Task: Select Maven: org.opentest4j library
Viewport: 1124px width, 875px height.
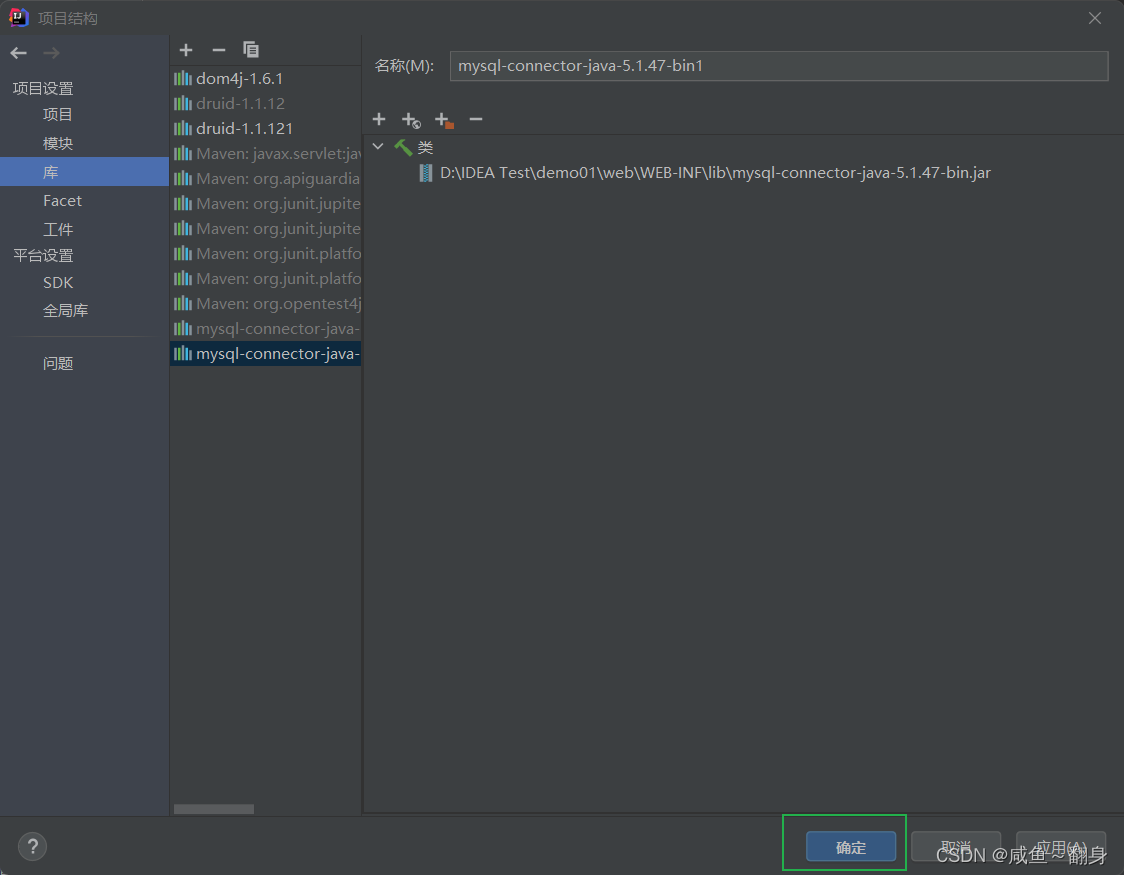Action: tap(265, 304)
